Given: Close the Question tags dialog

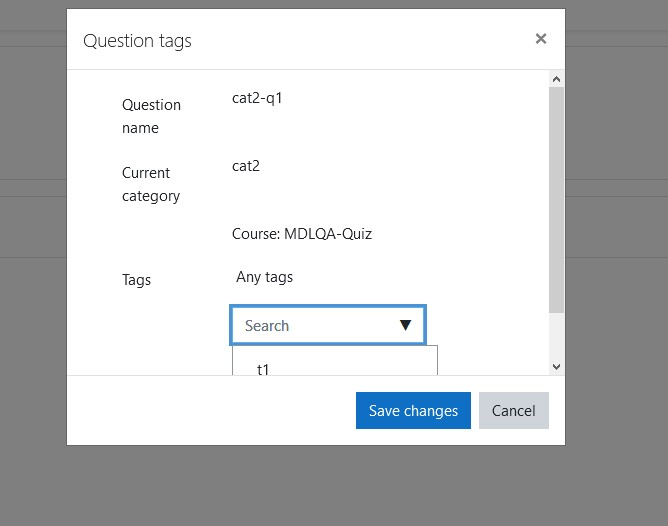Looking at the screenshot, I should (541, 39).
